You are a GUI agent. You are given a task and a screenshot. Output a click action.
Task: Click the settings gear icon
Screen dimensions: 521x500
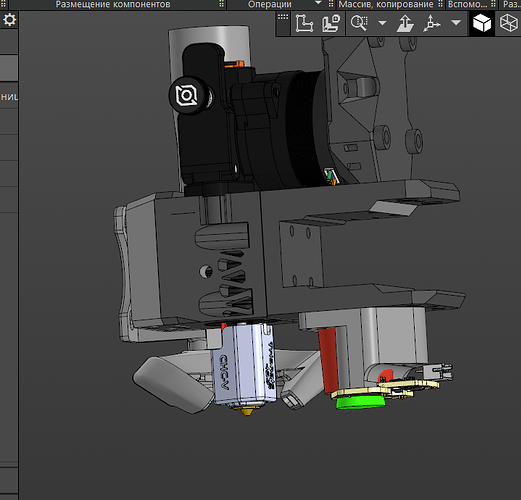[9, 20]
